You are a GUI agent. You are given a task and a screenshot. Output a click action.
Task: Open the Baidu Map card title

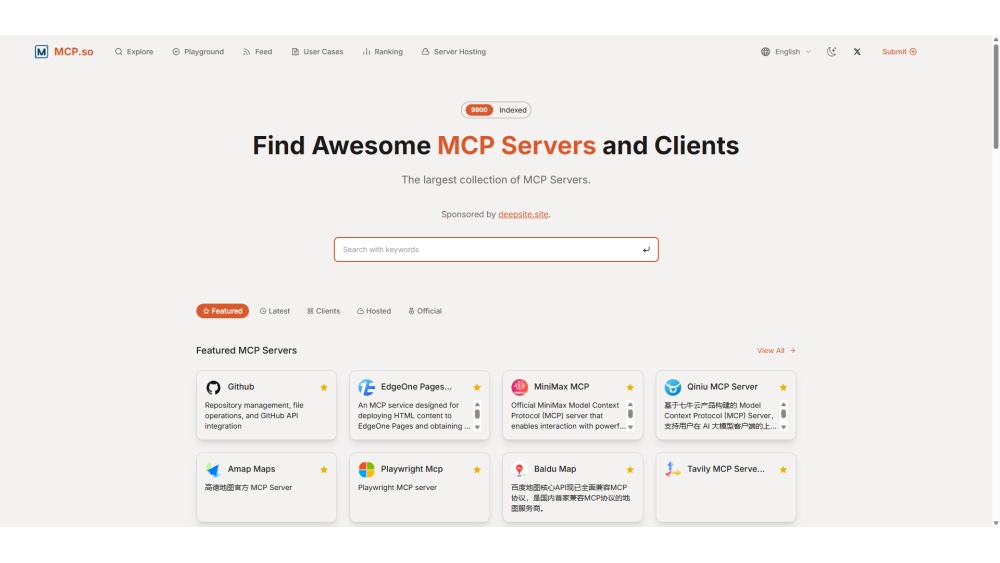point(555,469)
